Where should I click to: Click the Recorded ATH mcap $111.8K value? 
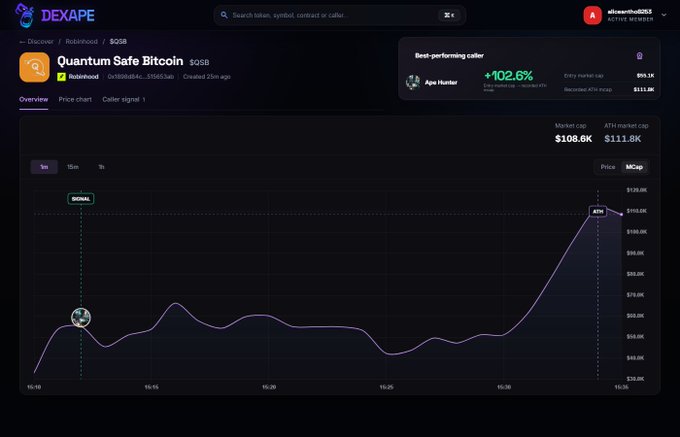point(644,89)
